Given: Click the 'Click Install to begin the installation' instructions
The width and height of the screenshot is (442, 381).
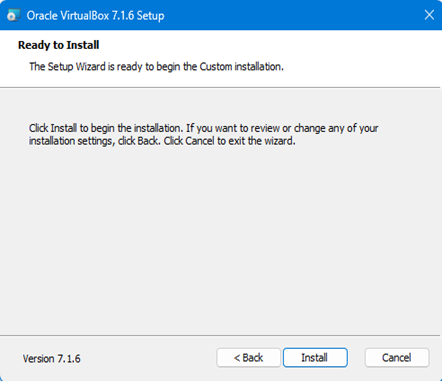Looking at the screenshot, I should pos(203,134).
